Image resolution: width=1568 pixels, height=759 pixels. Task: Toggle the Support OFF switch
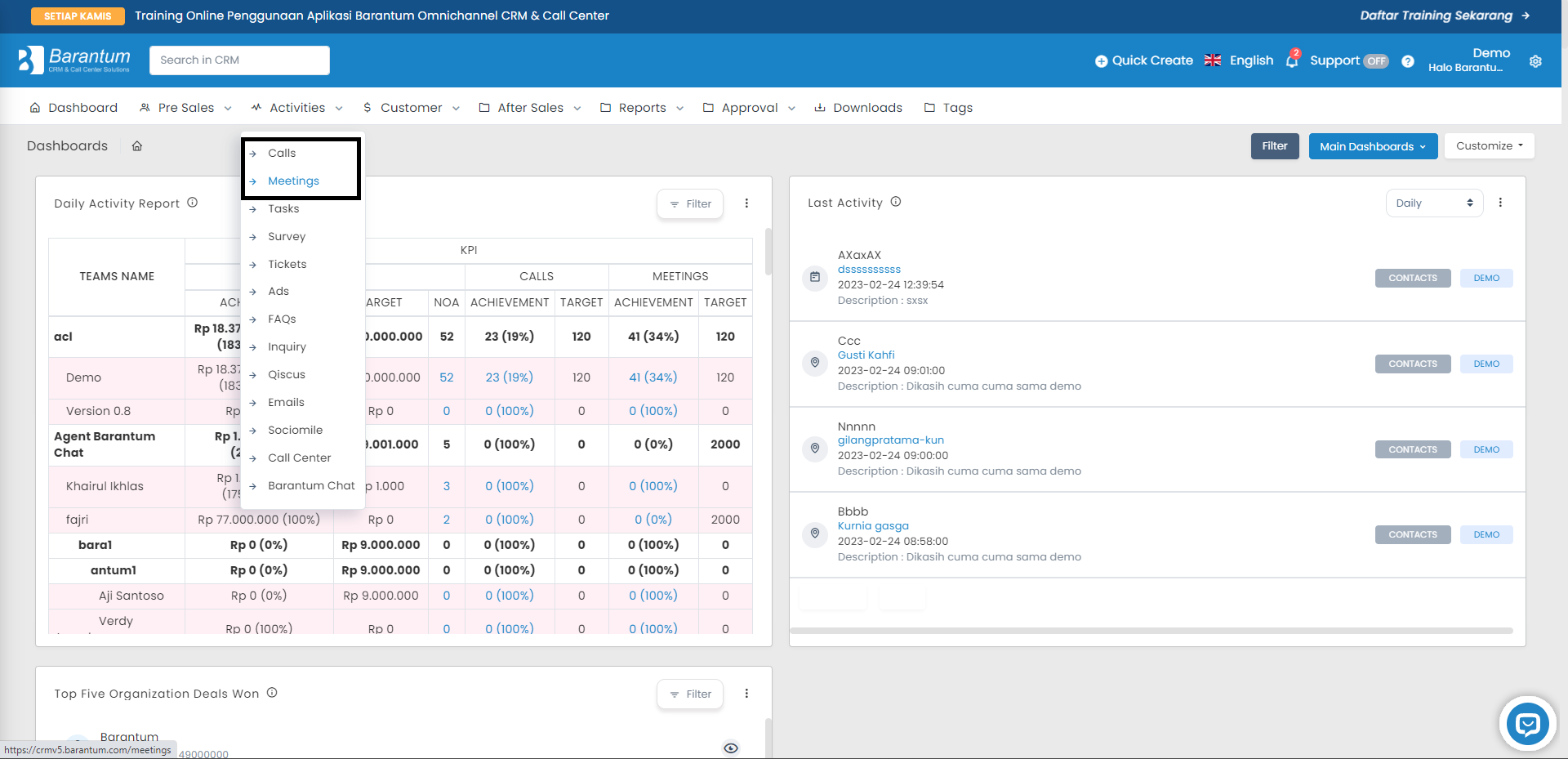click(1376, 61)
